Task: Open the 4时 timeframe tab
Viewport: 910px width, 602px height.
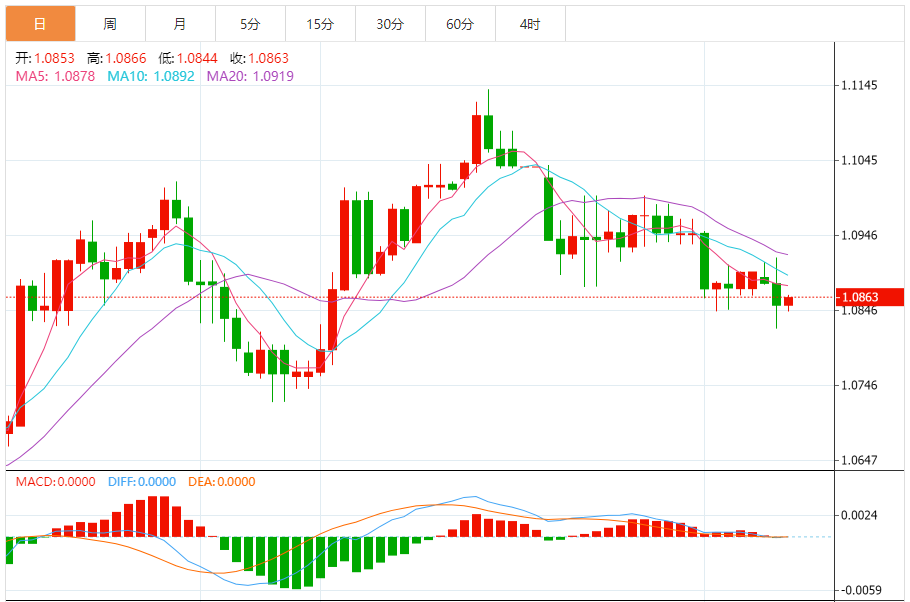Action: (530, 24)
